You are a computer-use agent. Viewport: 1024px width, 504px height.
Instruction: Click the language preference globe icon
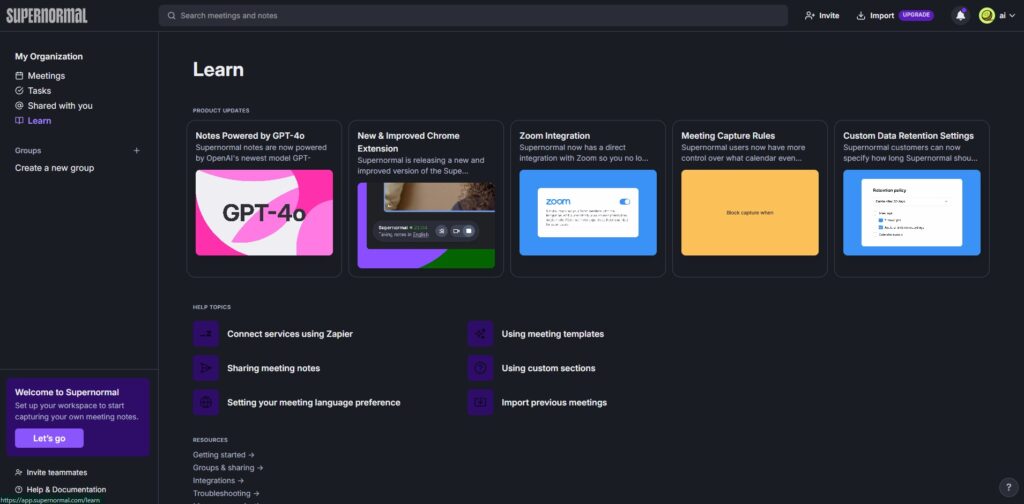click(206, 403)
